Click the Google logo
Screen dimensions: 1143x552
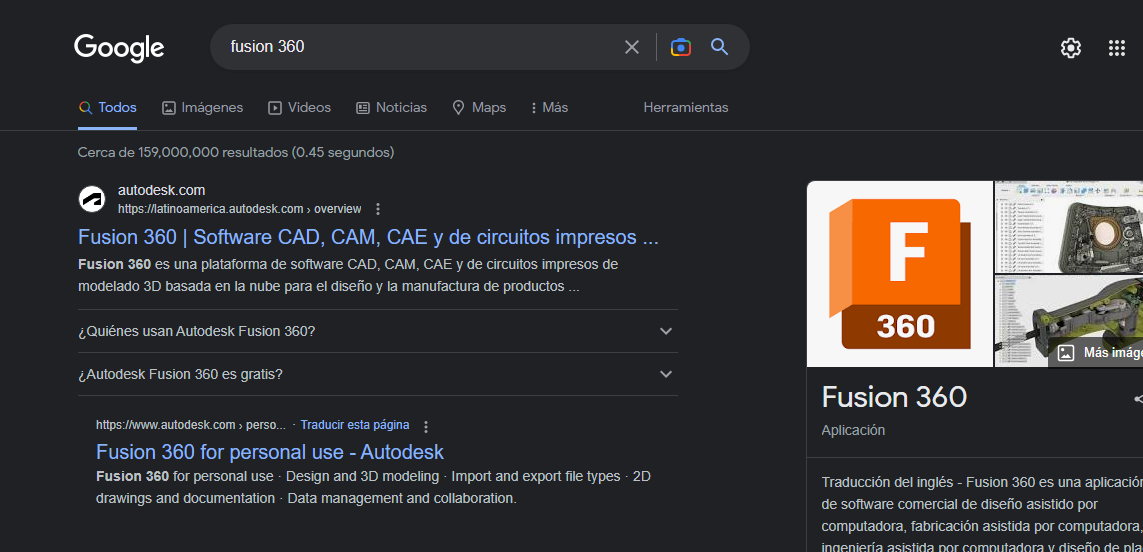(119, 47)
